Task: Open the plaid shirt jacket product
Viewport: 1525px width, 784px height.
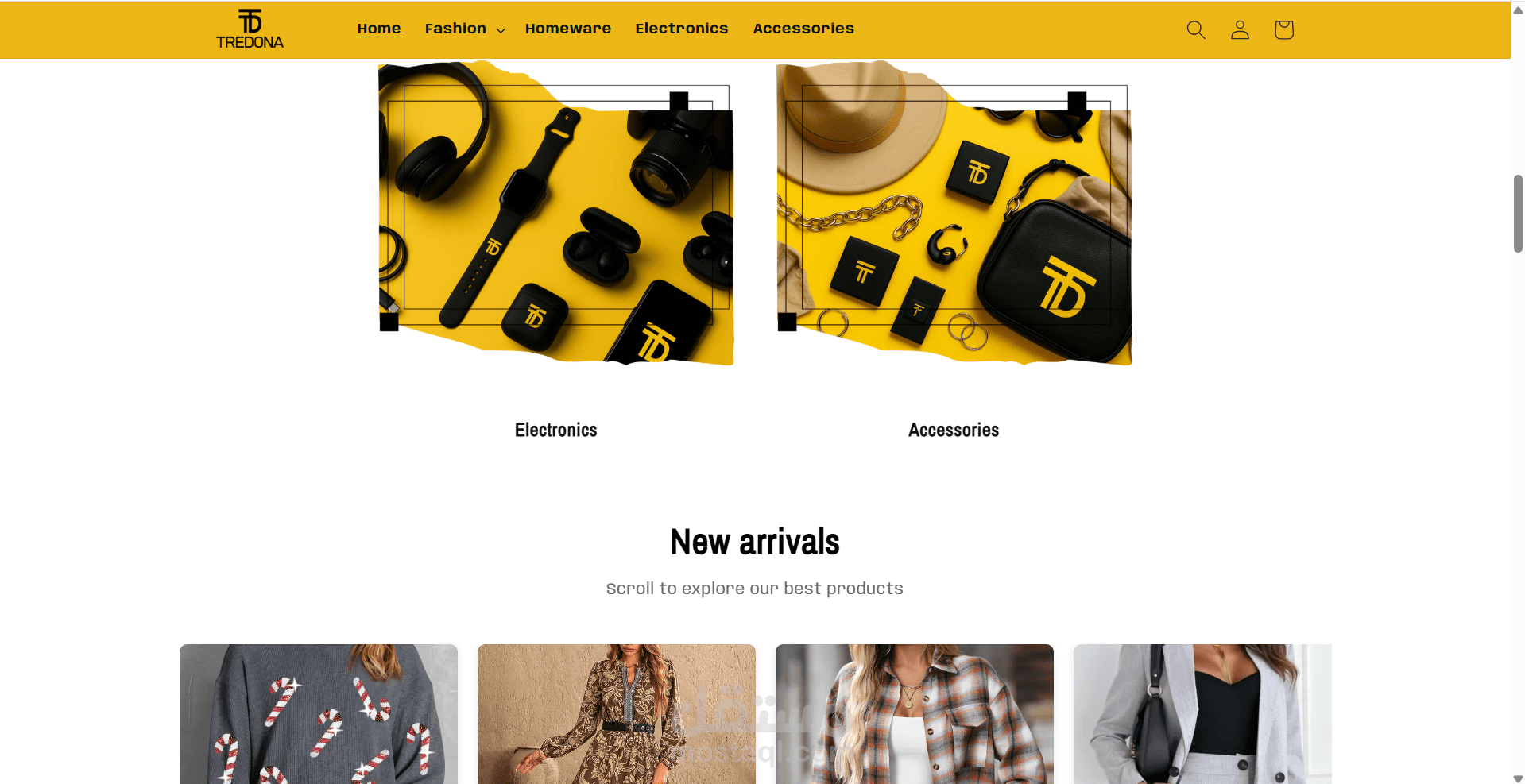Action: click(x=915, y=714)
